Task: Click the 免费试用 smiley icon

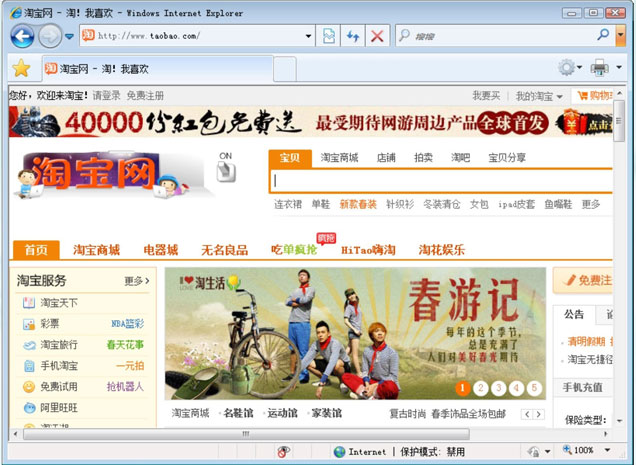Action: coord(29,387)
